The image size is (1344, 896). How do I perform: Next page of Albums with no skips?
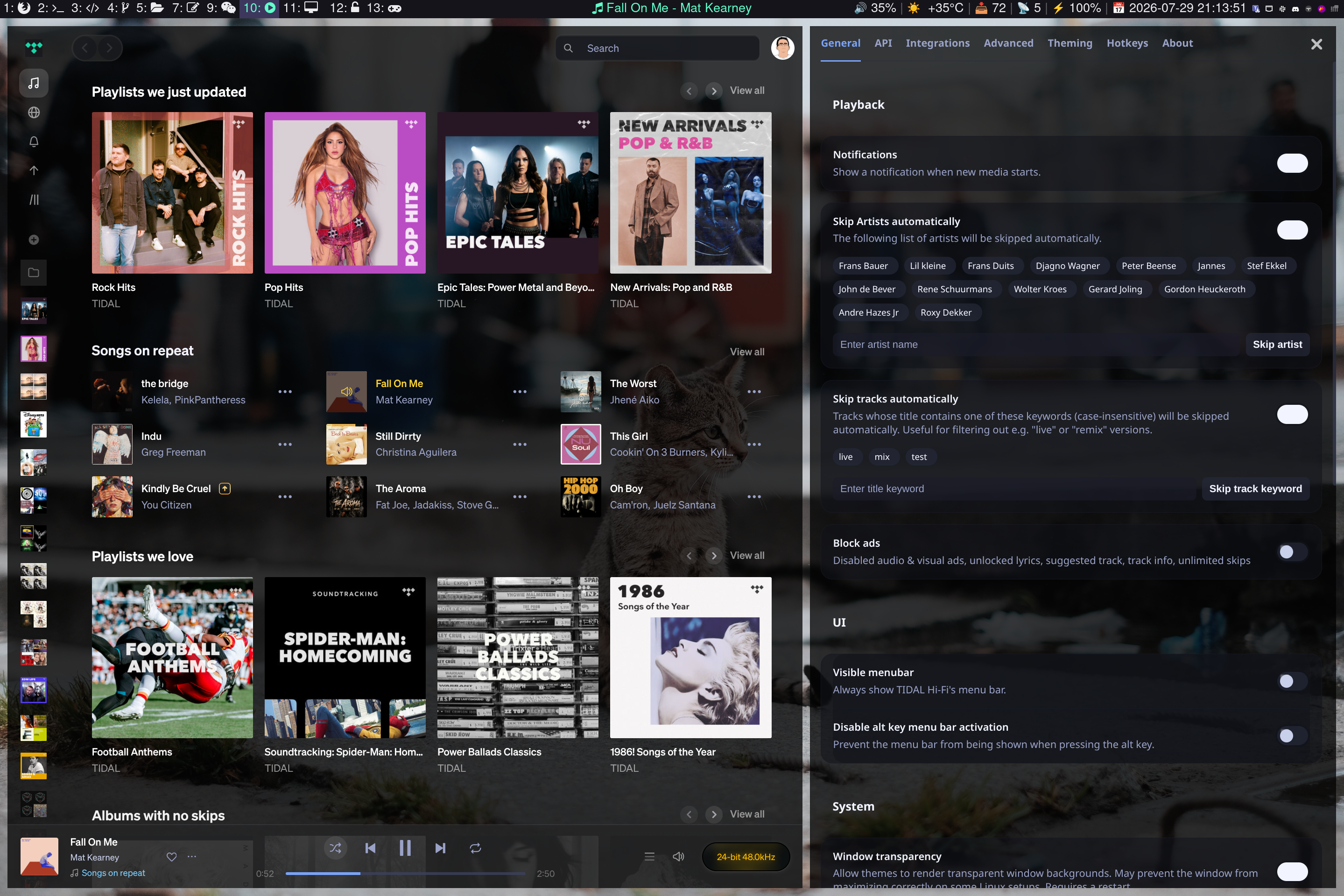tap(714, 814)
